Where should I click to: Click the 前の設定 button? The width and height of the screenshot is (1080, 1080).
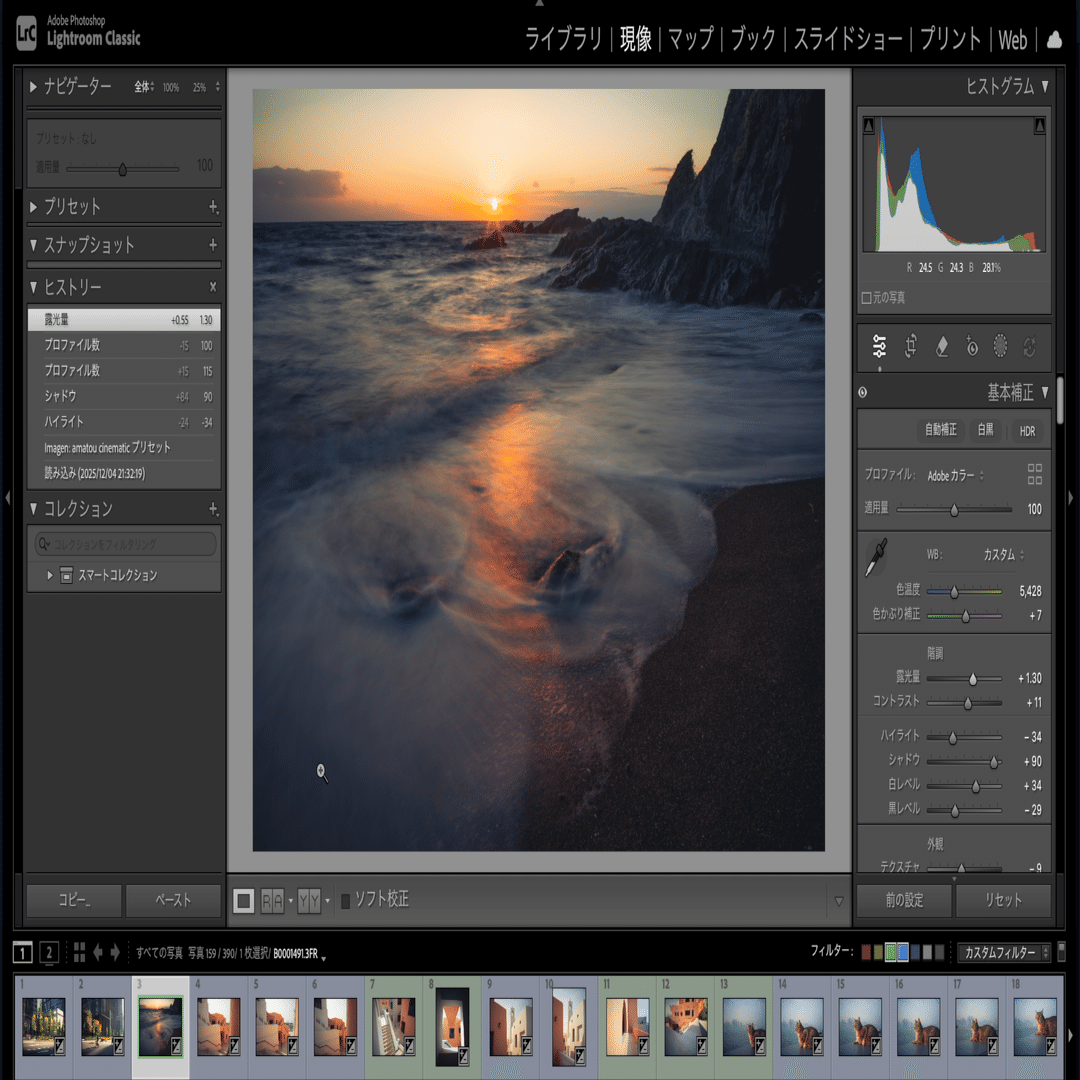pos(904,900)
